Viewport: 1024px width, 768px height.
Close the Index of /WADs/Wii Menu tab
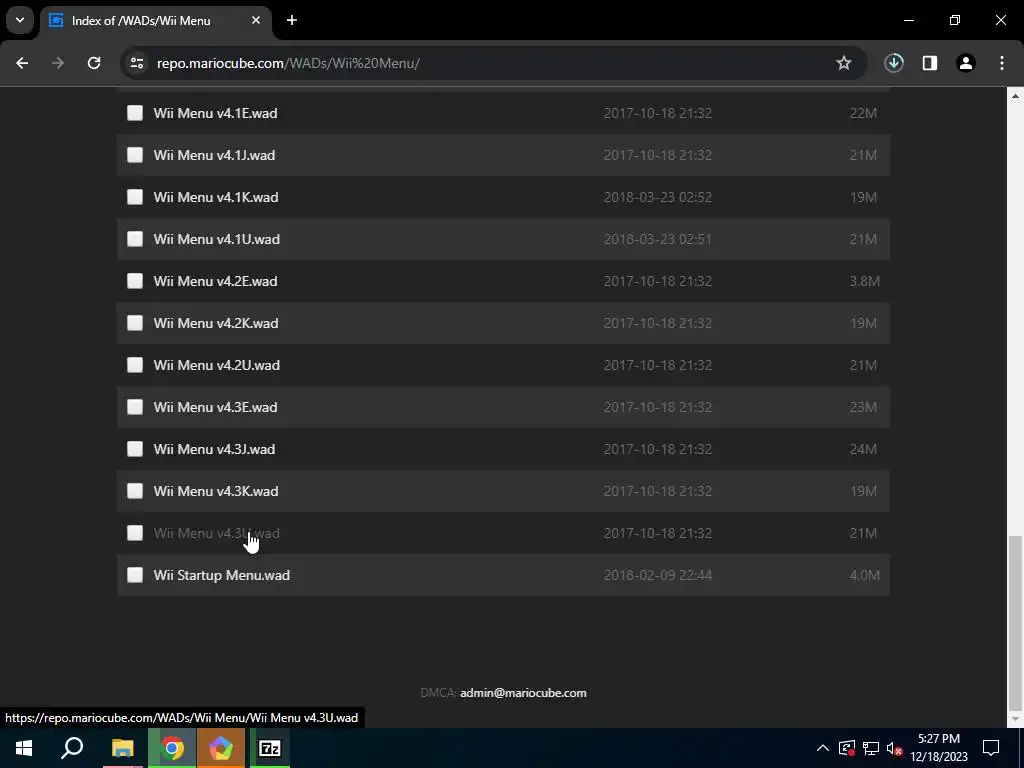pos(256,20)
